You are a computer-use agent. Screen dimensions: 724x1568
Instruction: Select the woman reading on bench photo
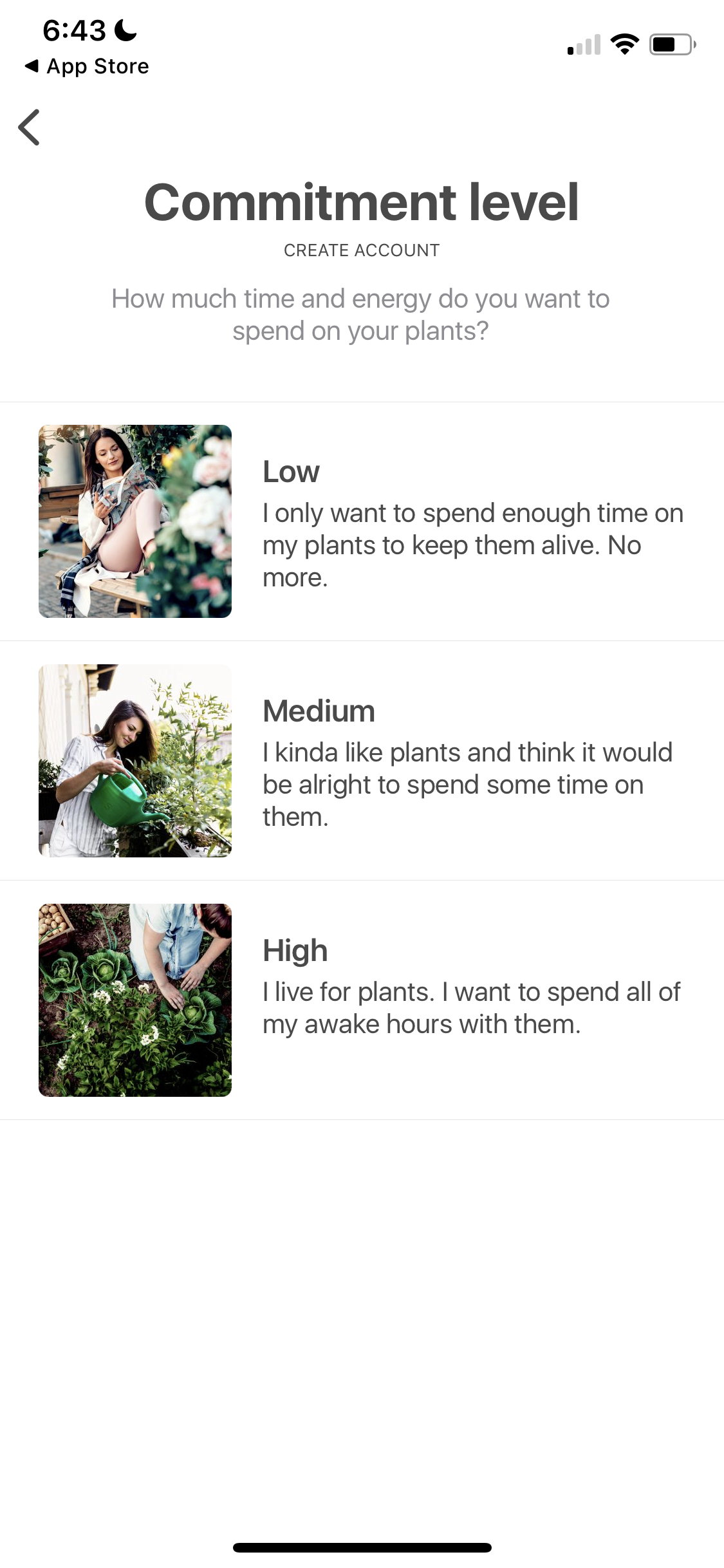click(x=135, y=521)
